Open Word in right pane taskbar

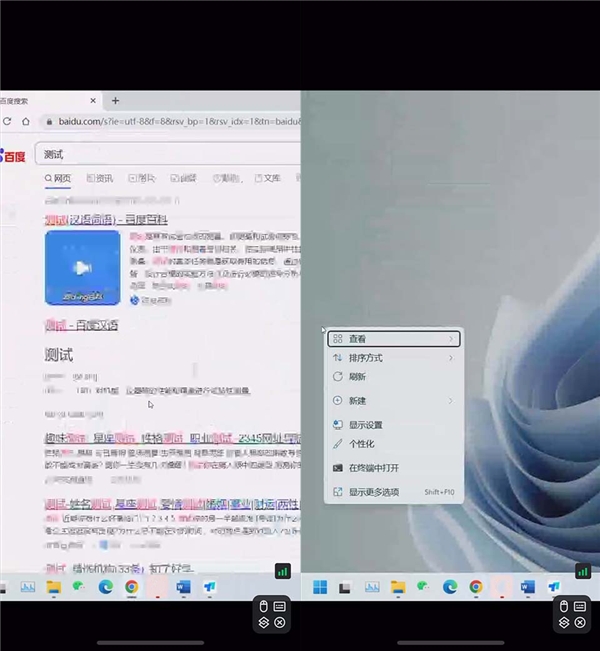click(x=527, y=587)
